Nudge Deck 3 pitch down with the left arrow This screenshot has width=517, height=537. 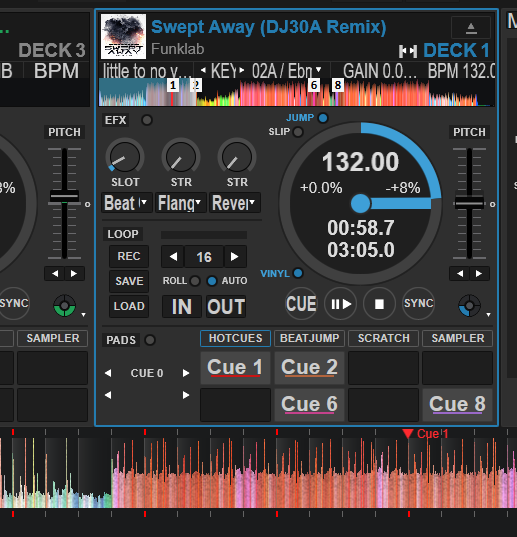pyautogui.click(x=55, y=274)
